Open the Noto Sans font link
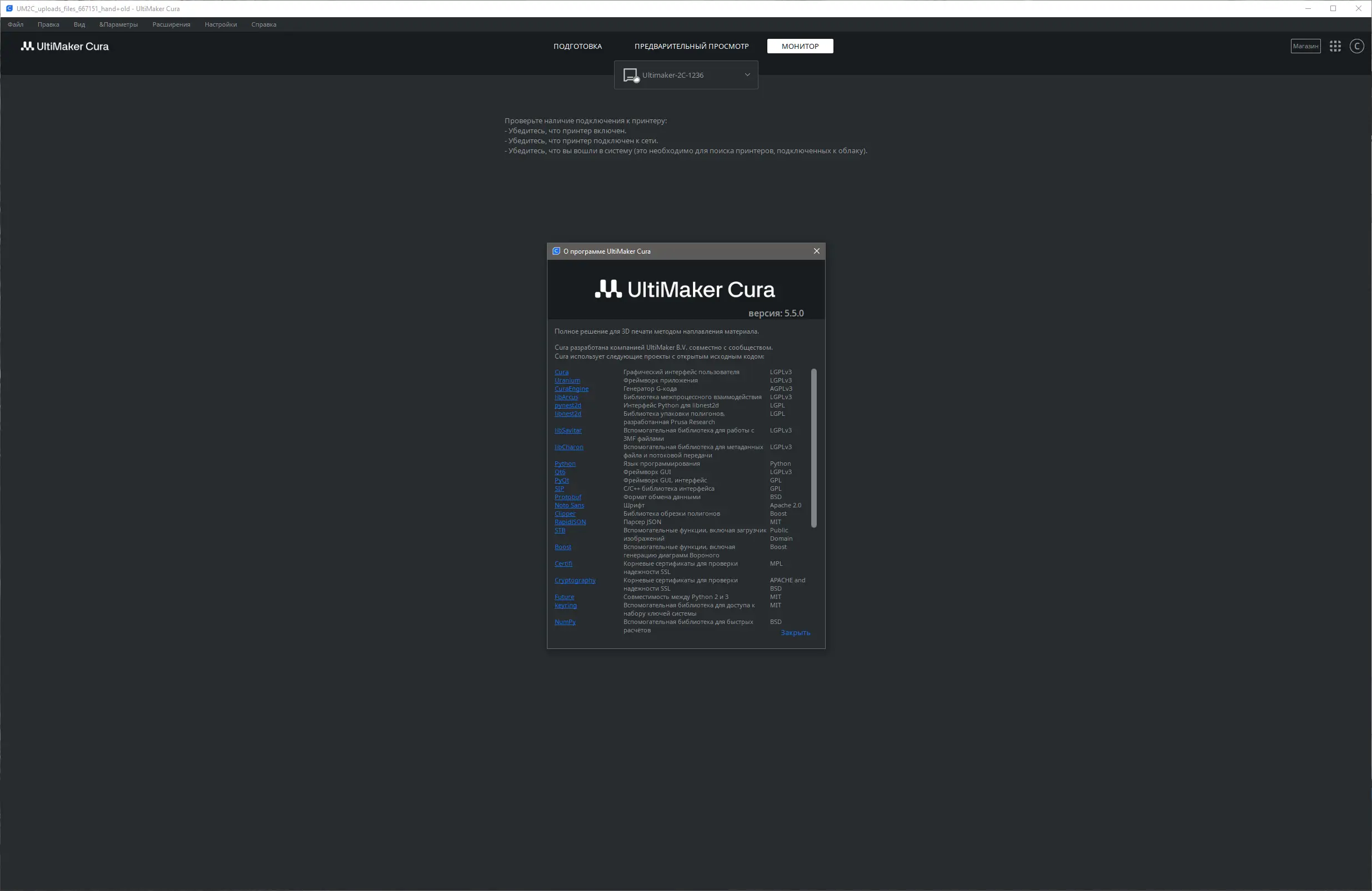Screen dimensions: 1372x891 point(569,505)
